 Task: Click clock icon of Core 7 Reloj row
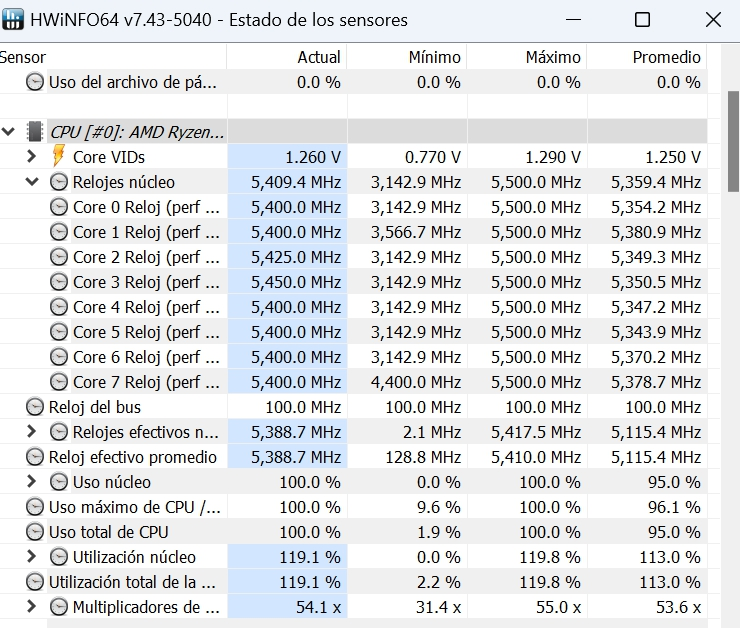point(59,382)
